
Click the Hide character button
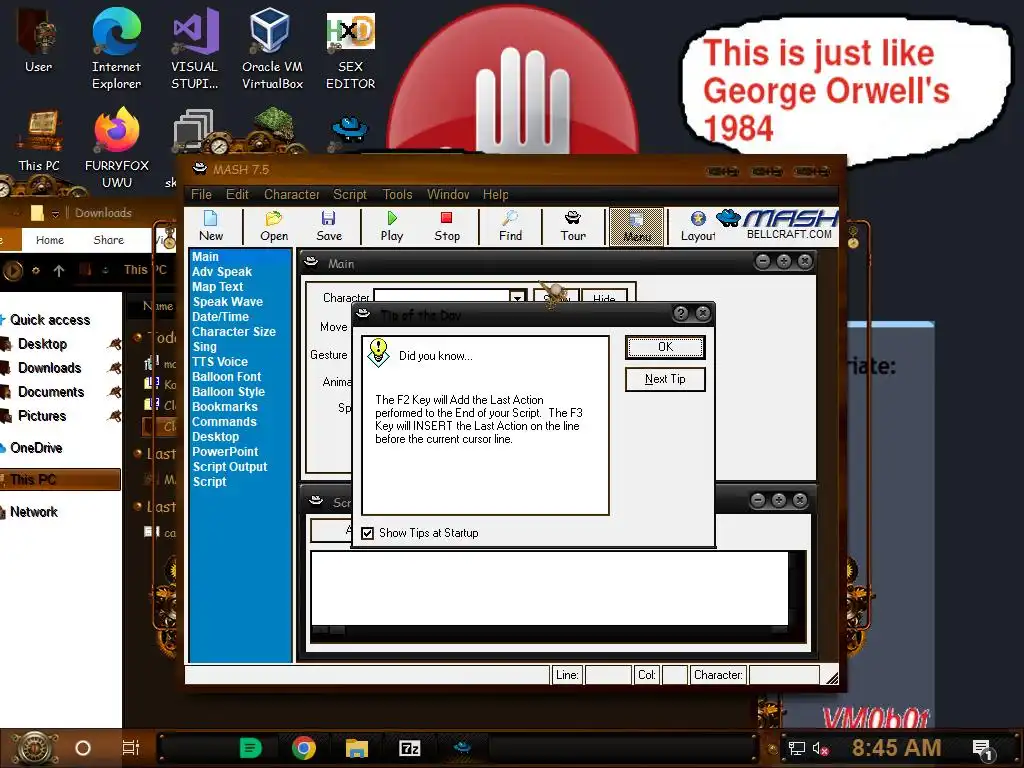(x=604, y=298)
